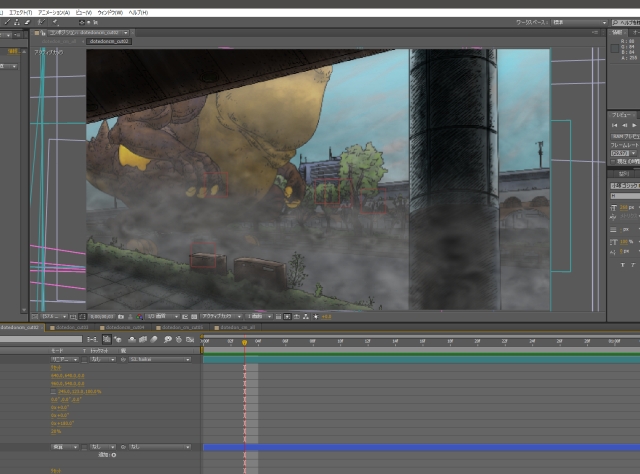Open the parent dropdown of the first layer
Image resolution: width=640 pixels, height=474 pixels.
click(x=158, y=359)
